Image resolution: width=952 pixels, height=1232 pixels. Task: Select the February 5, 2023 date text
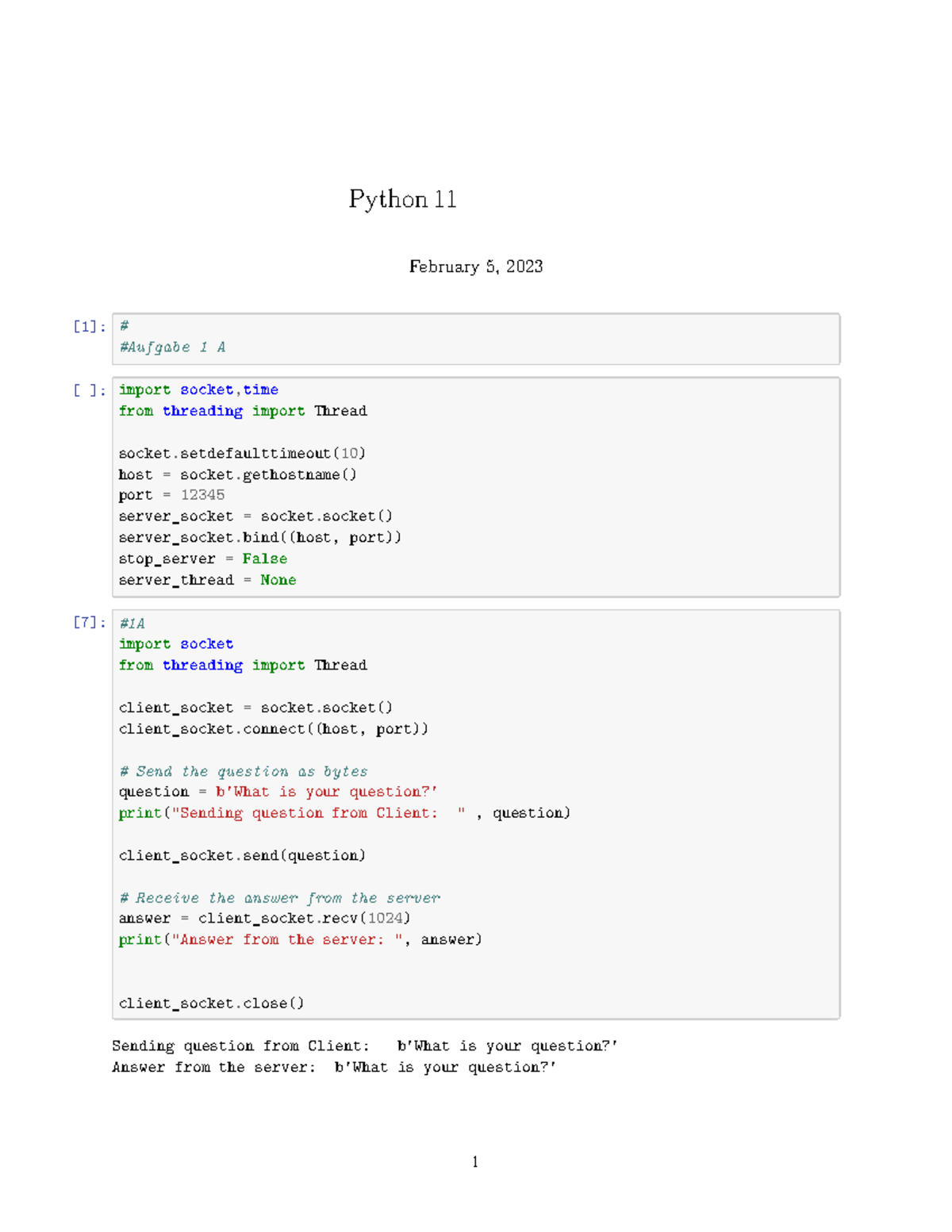point(475,267)
